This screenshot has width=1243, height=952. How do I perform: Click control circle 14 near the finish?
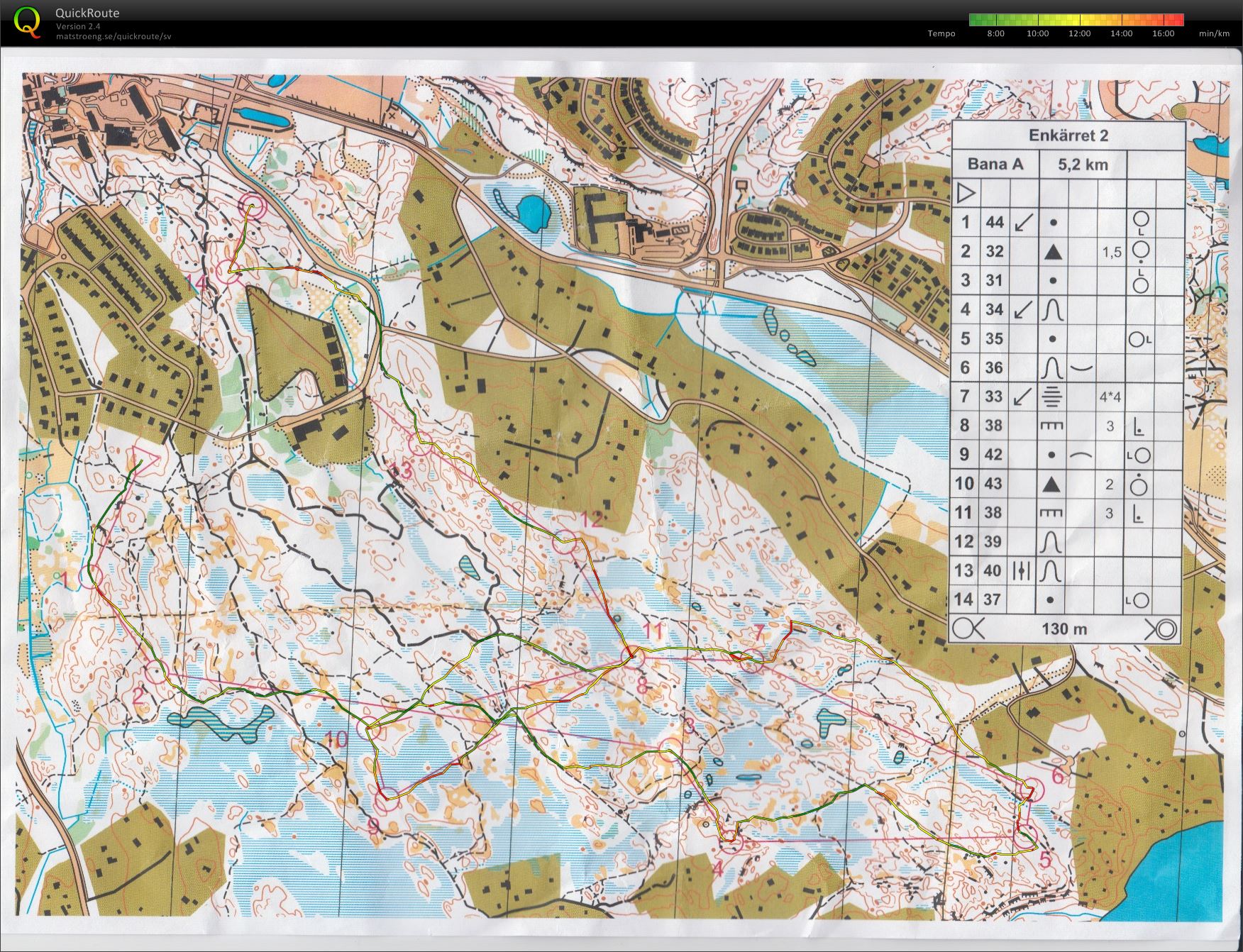[229, 271]
